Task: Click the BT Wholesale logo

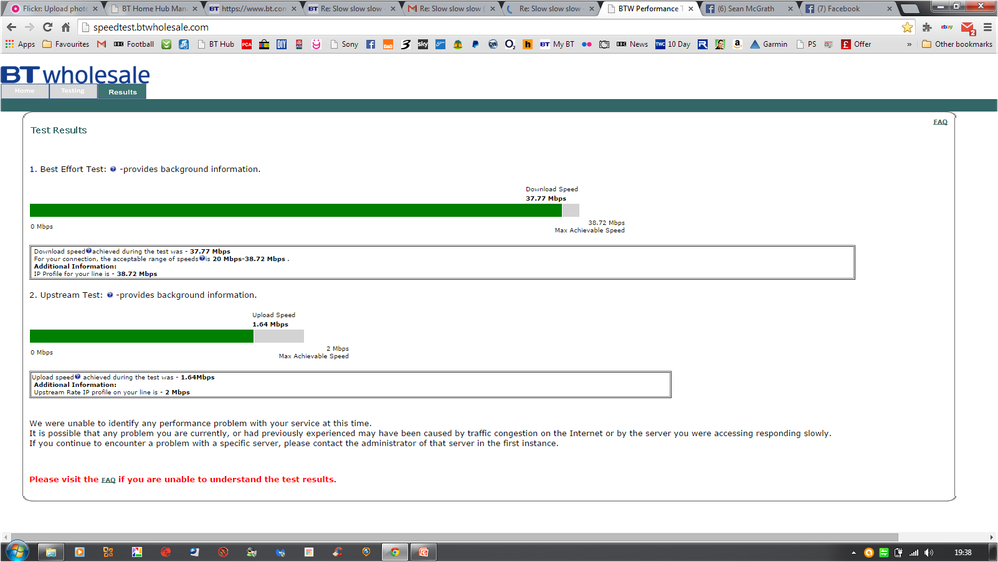Action: click(x=75, y=74)
